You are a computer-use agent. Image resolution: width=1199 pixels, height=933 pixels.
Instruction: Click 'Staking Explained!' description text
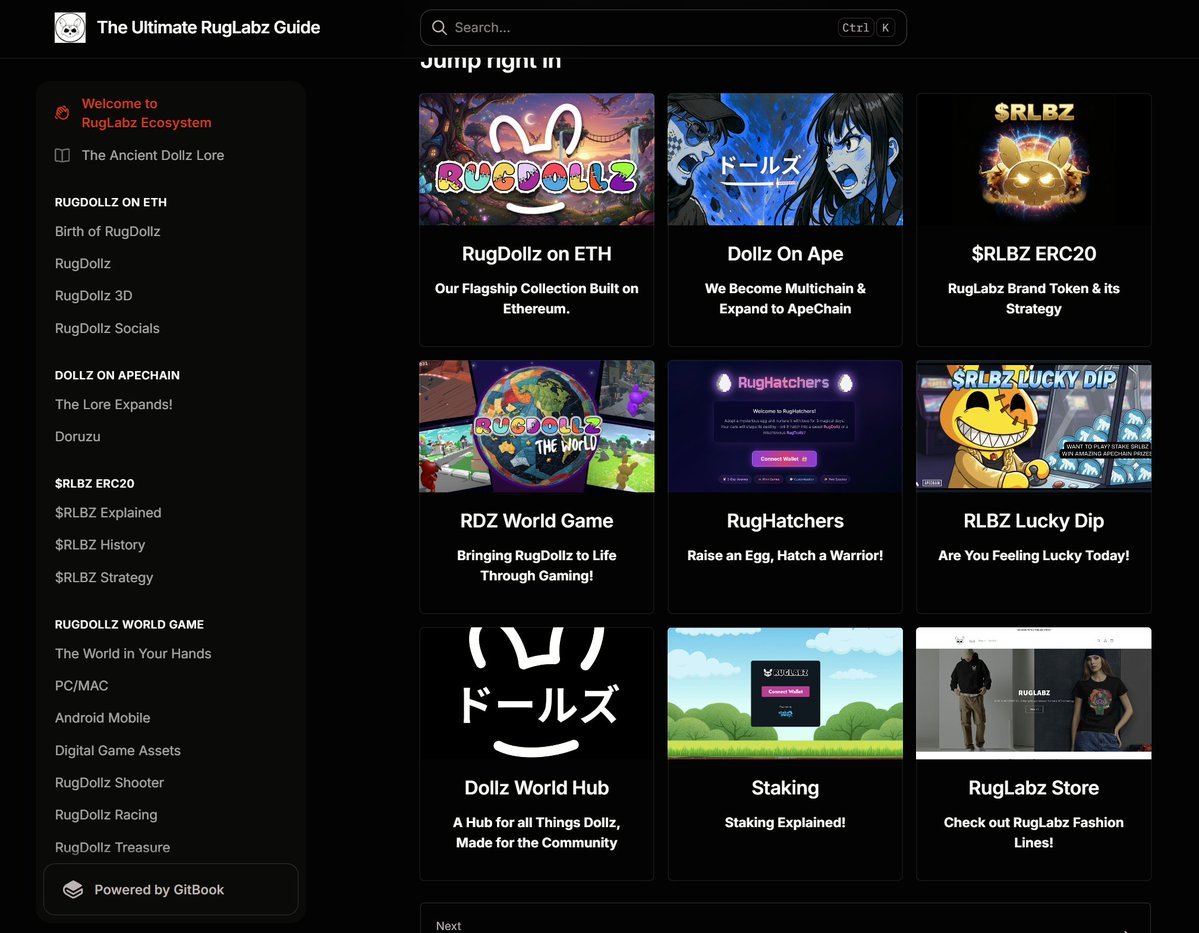pyautogui.click(x=785, y=822)
